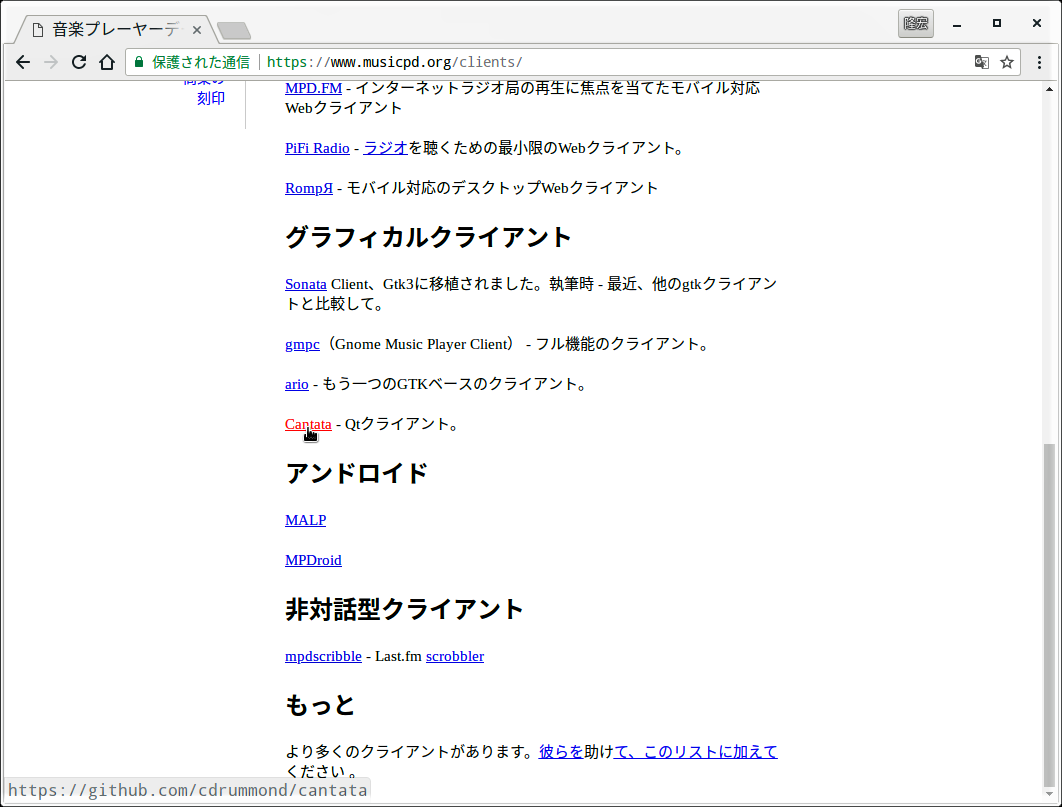Viewport: 1062px width, 807px height.
Task: Open the Chrome three-dot menu
Action: tap(1039, 62)
